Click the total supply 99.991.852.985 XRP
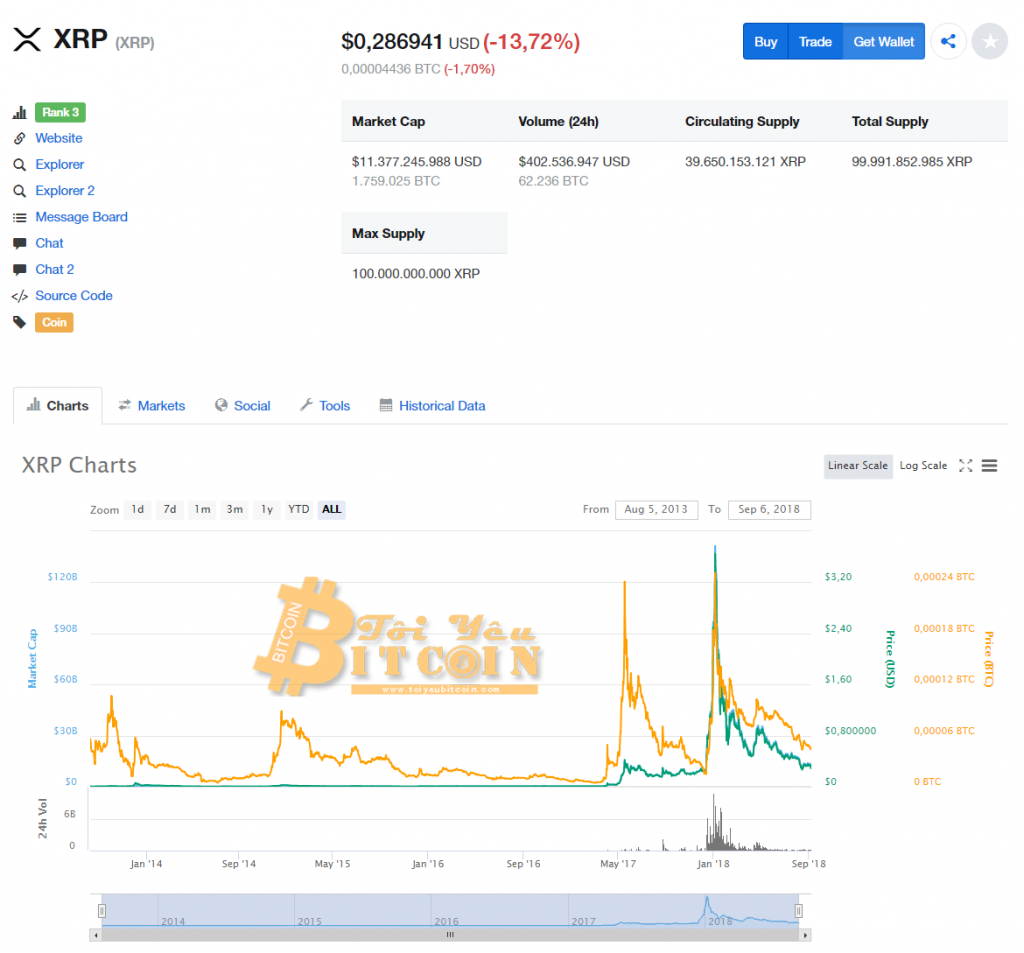This screenshot has width=1024, height=953. pyautogui.click(x=912, y=161)
